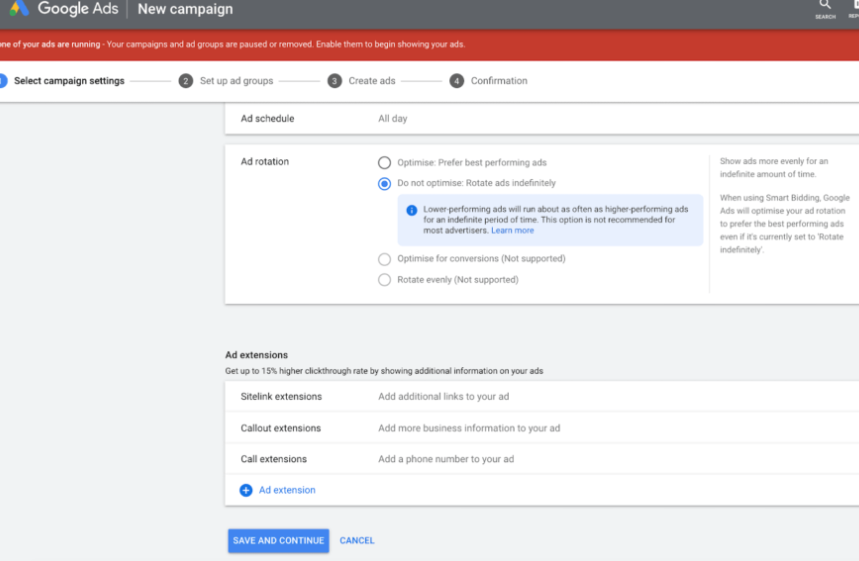Click step 3 circle icon
This screenshot has width=859, height=561.
point(334,81)
